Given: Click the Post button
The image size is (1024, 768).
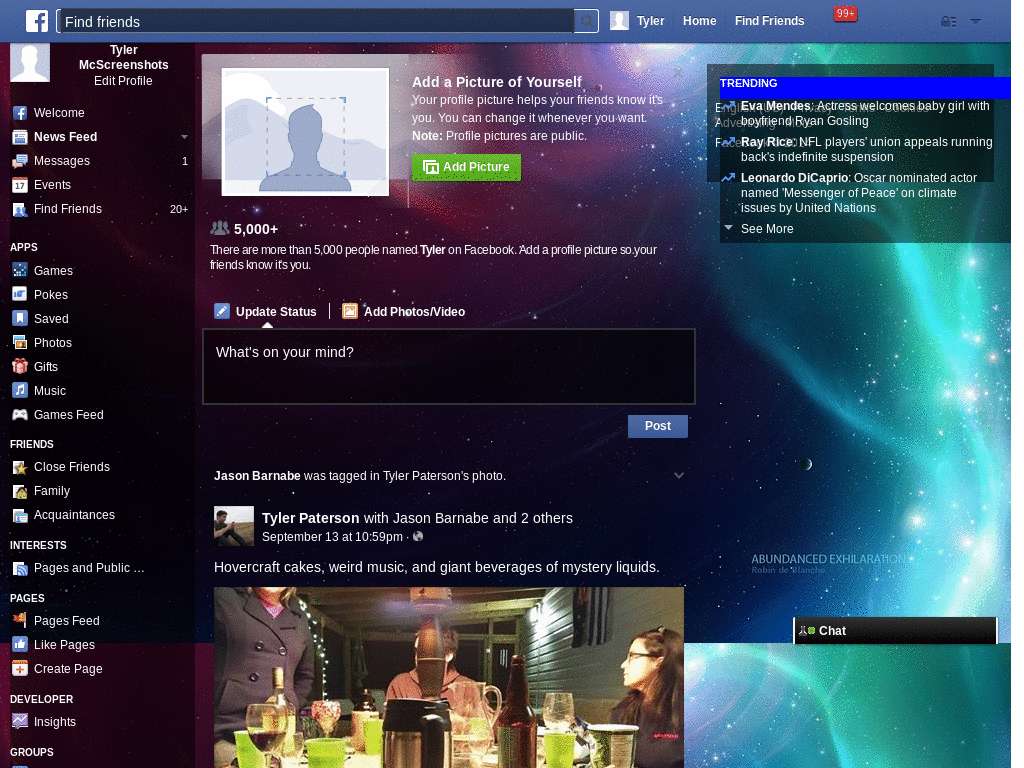Looking at the screenshot, I should pyautogui.click(x=658, y=426).
